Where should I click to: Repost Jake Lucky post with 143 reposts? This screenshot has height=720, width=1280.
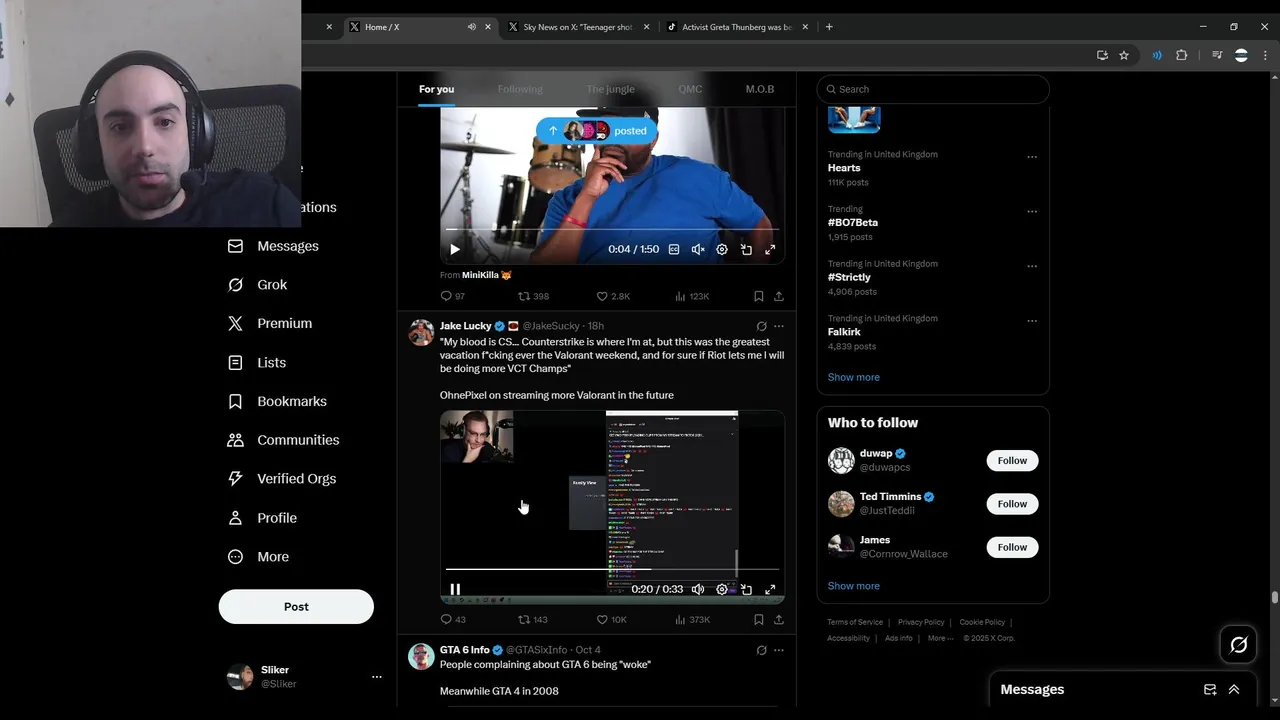click(533, 620)
